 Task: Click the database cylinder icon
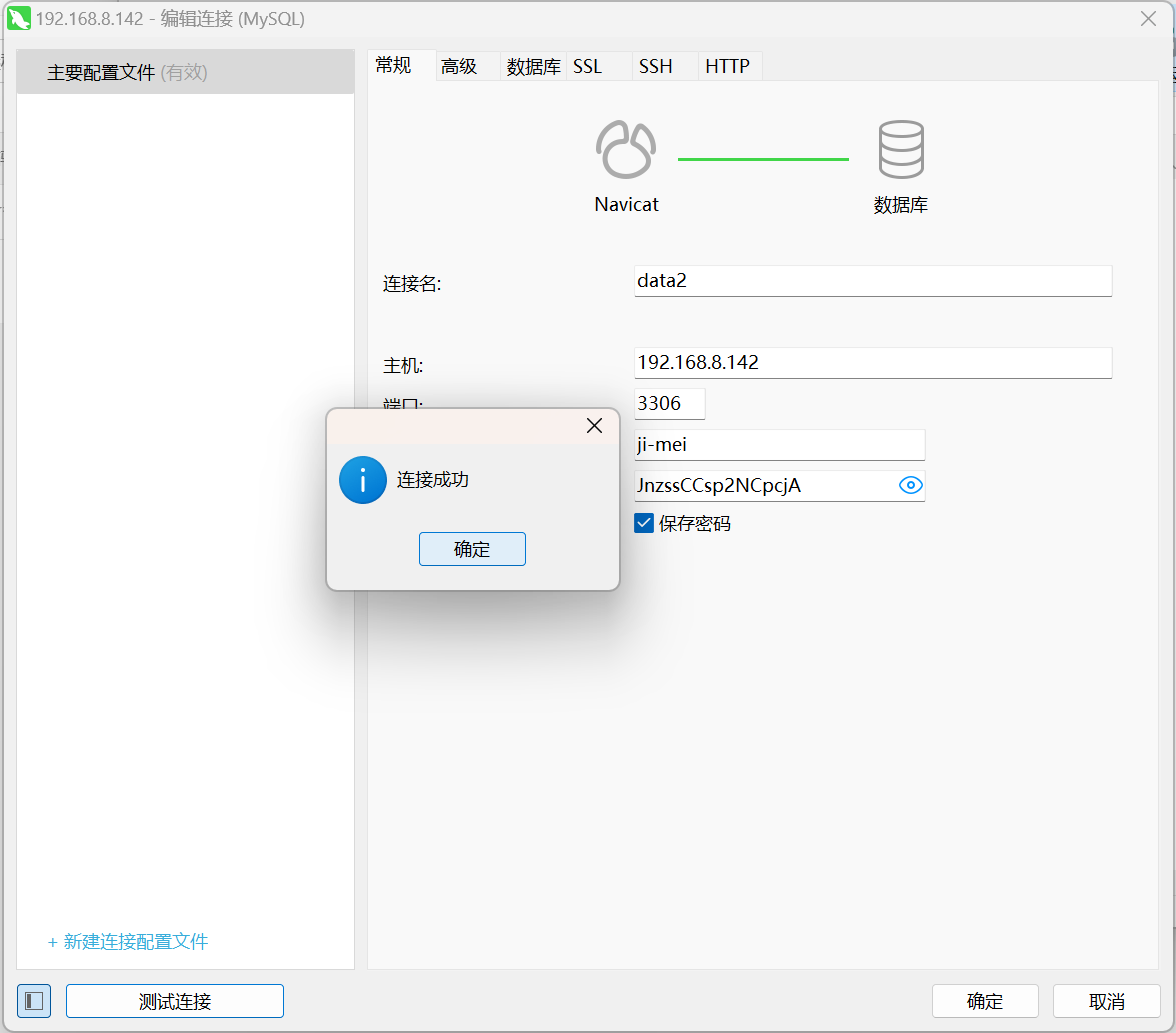[900, 150]
